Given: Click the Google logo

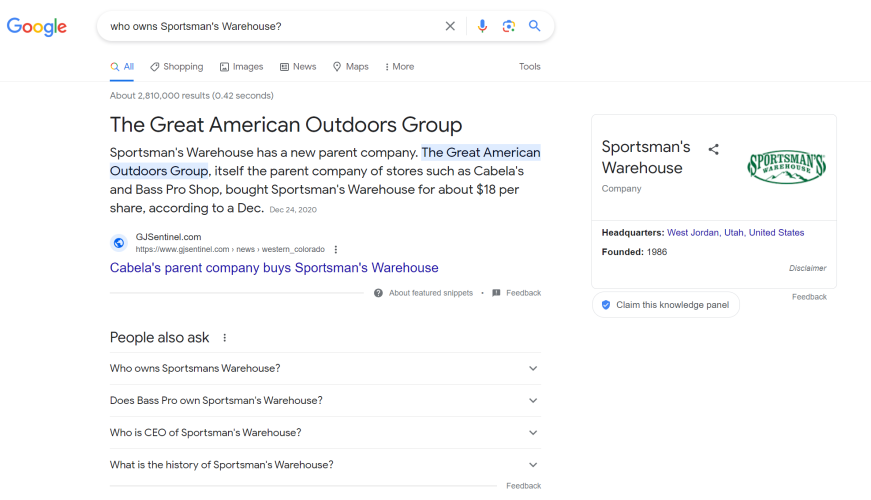Looking at the screenshot, I should pyautogui.click(x=37, y=26).
